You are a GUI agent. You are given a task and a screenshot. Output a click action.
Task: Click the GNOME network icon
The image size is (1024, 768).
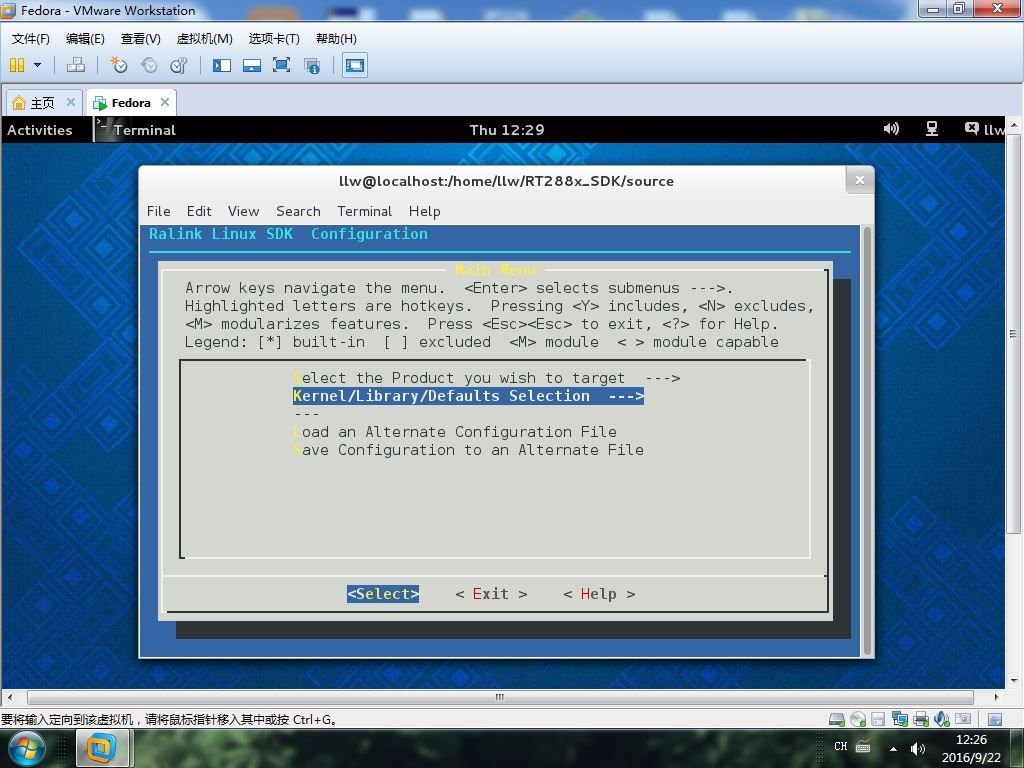tap(932, 129)
